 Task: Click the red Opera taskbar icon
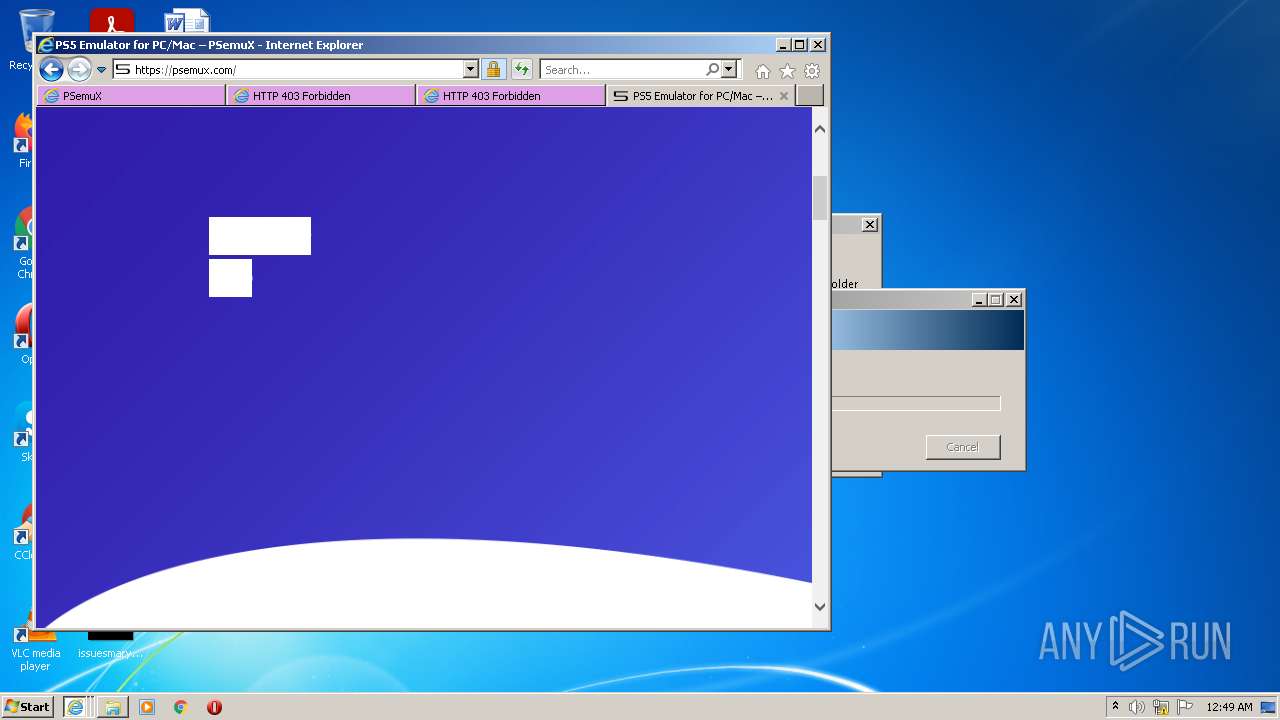click(214, 707)
